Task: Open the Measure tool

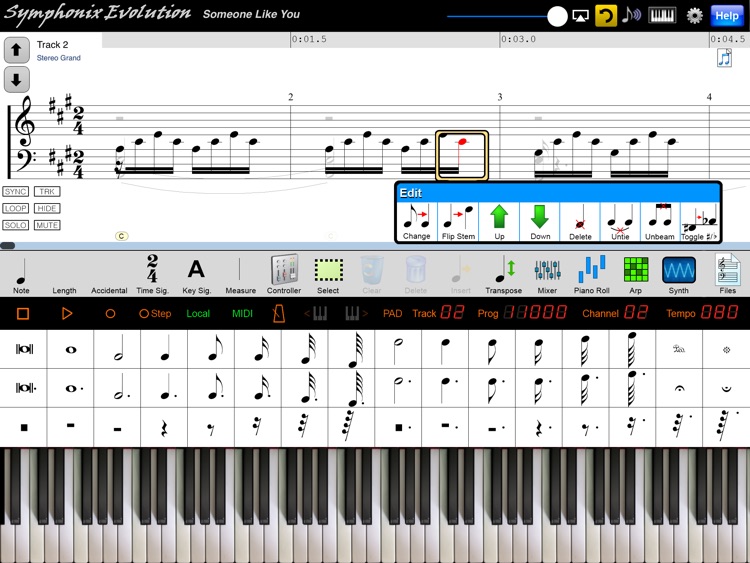Action: pos(240,275)
